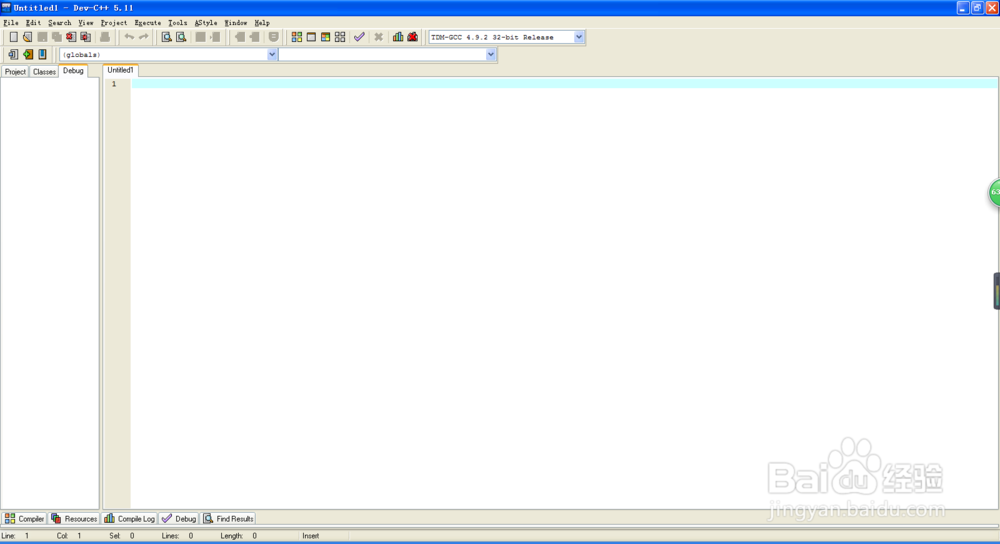This screenshot has width=1000, height=544.
Task: Switch to the Classes side tab
Action: click(44, 71)
